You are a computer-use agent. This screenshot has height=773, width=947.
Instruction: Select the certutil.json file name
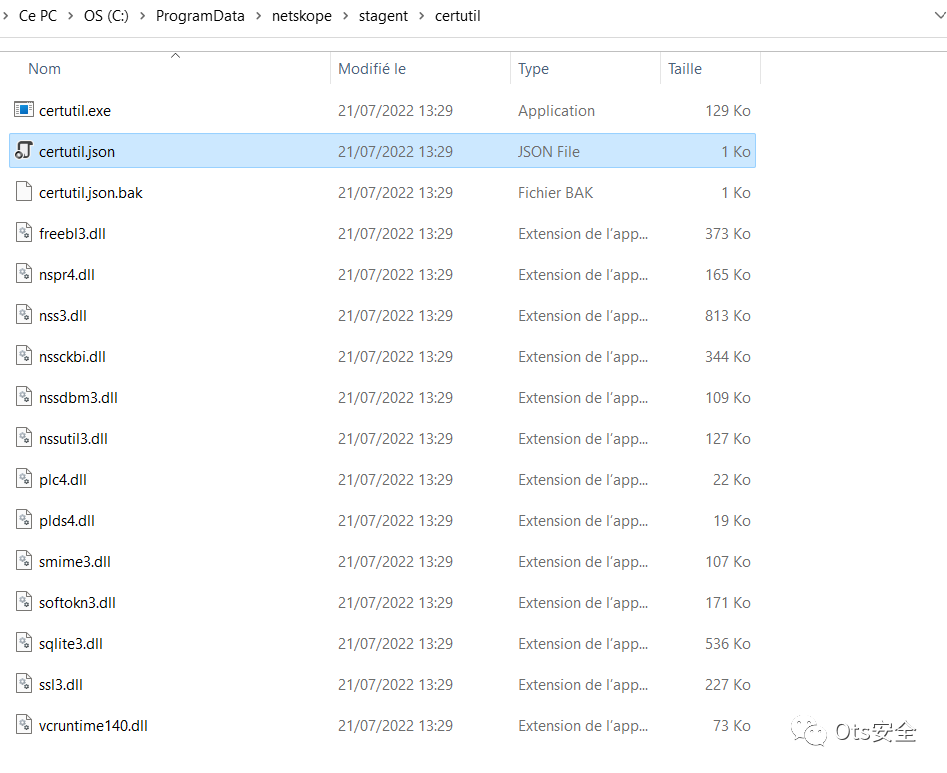[77, 152]
